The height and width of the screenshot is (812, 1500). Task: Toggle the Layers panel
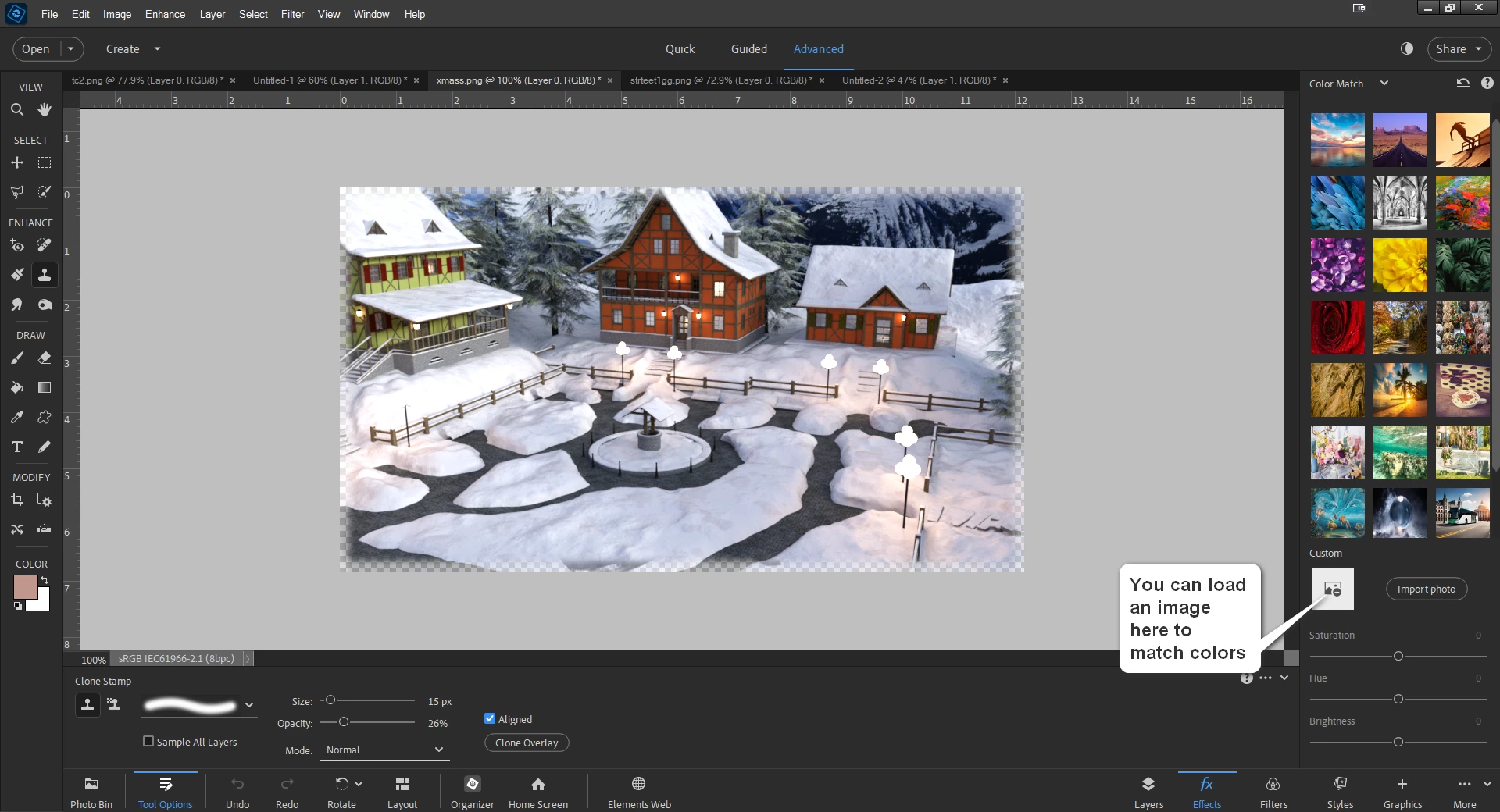1148,792
